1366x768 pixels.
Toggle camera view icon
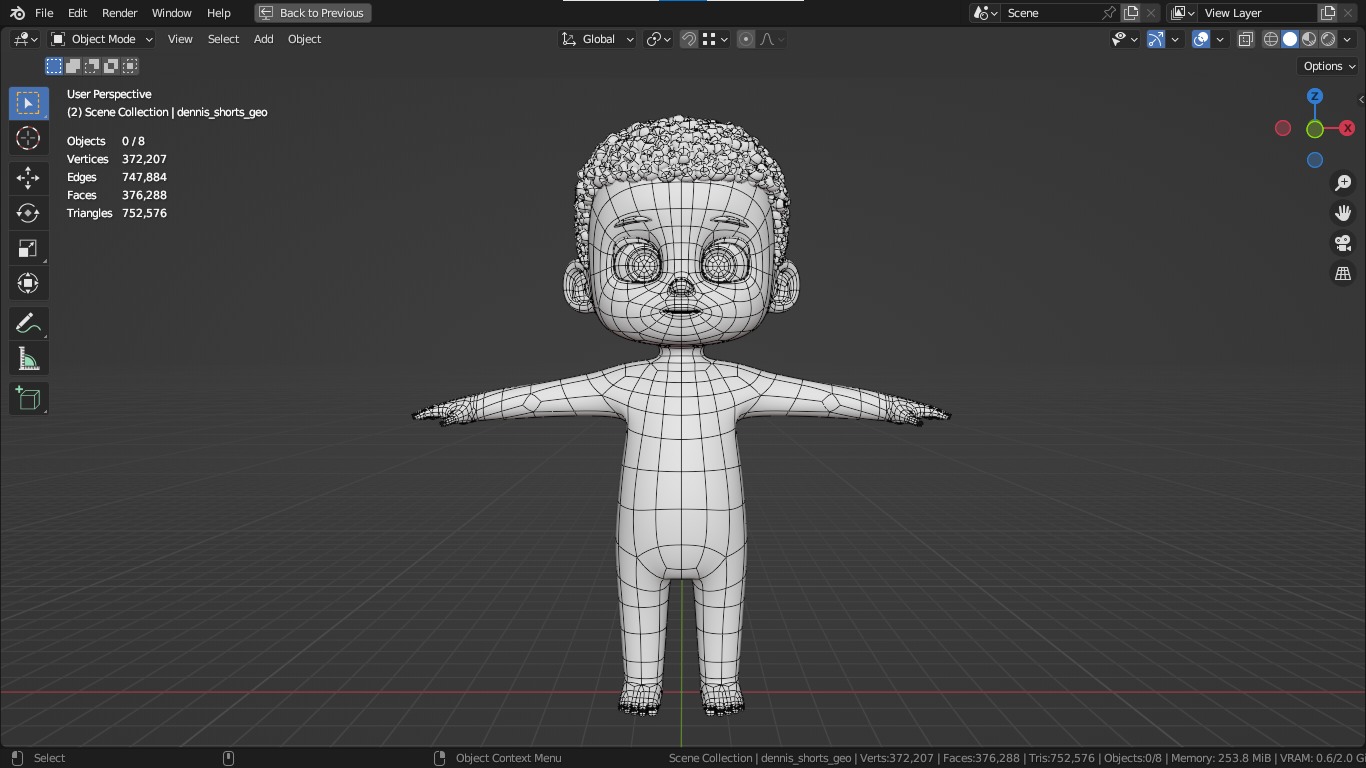[x=1343, y=243]
